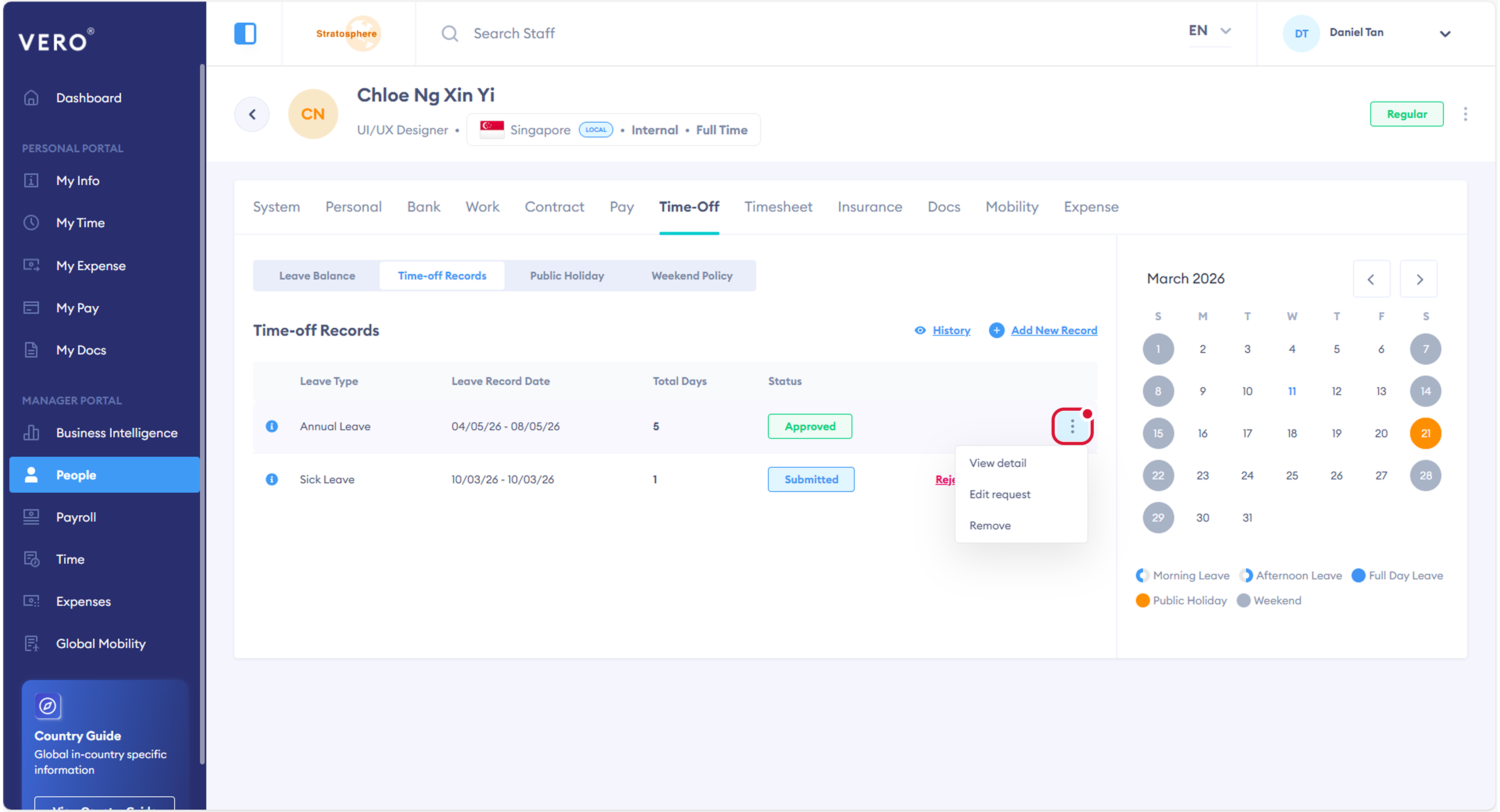
Task: Open Business Intelligence in the sidebar
Action: coord(116,433)
